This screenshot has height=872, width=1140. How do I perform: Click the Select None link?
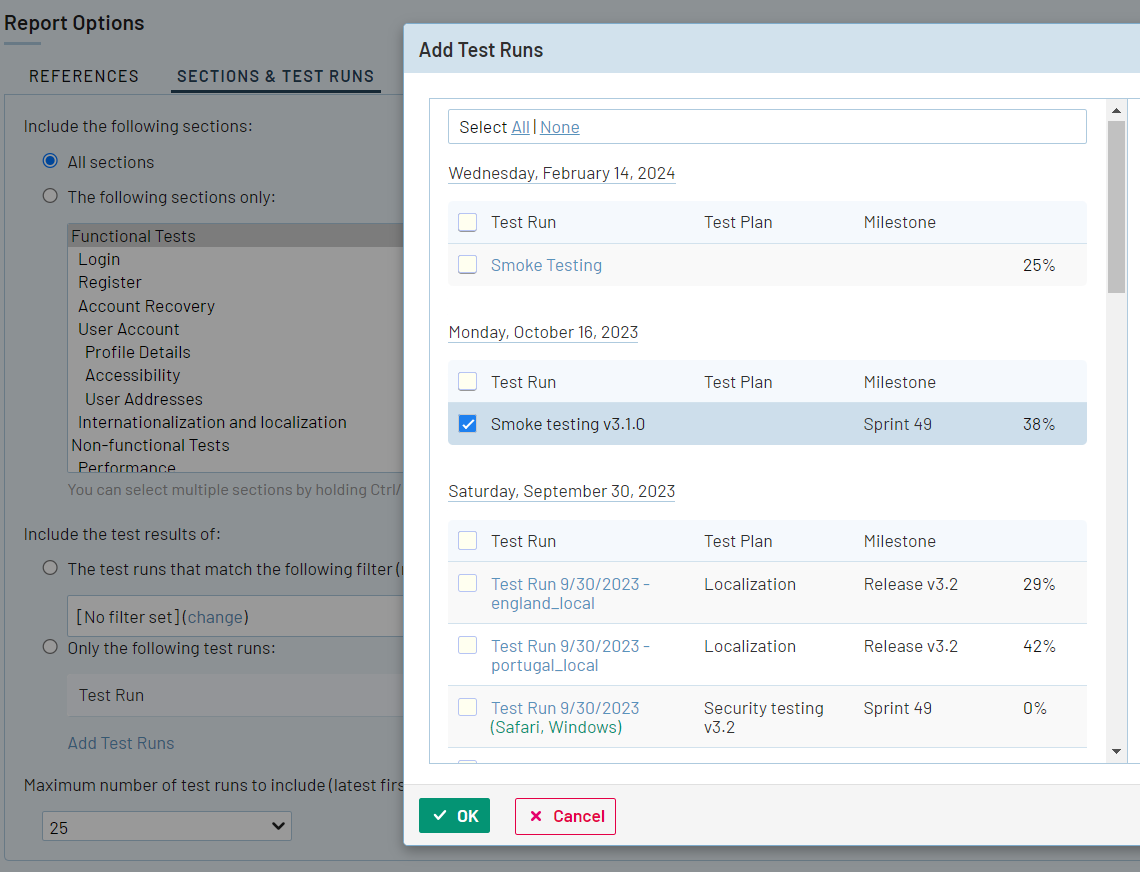point(560,127)
